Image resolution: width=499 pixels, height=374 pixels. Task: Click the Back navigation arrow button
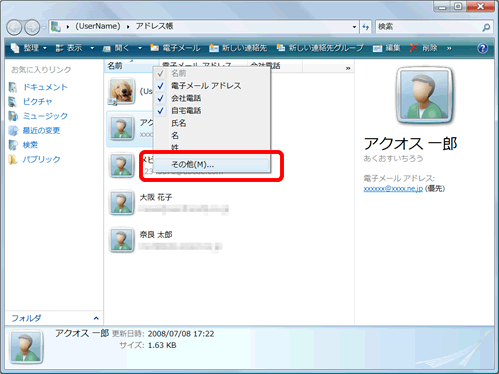(x=14, y=28)
